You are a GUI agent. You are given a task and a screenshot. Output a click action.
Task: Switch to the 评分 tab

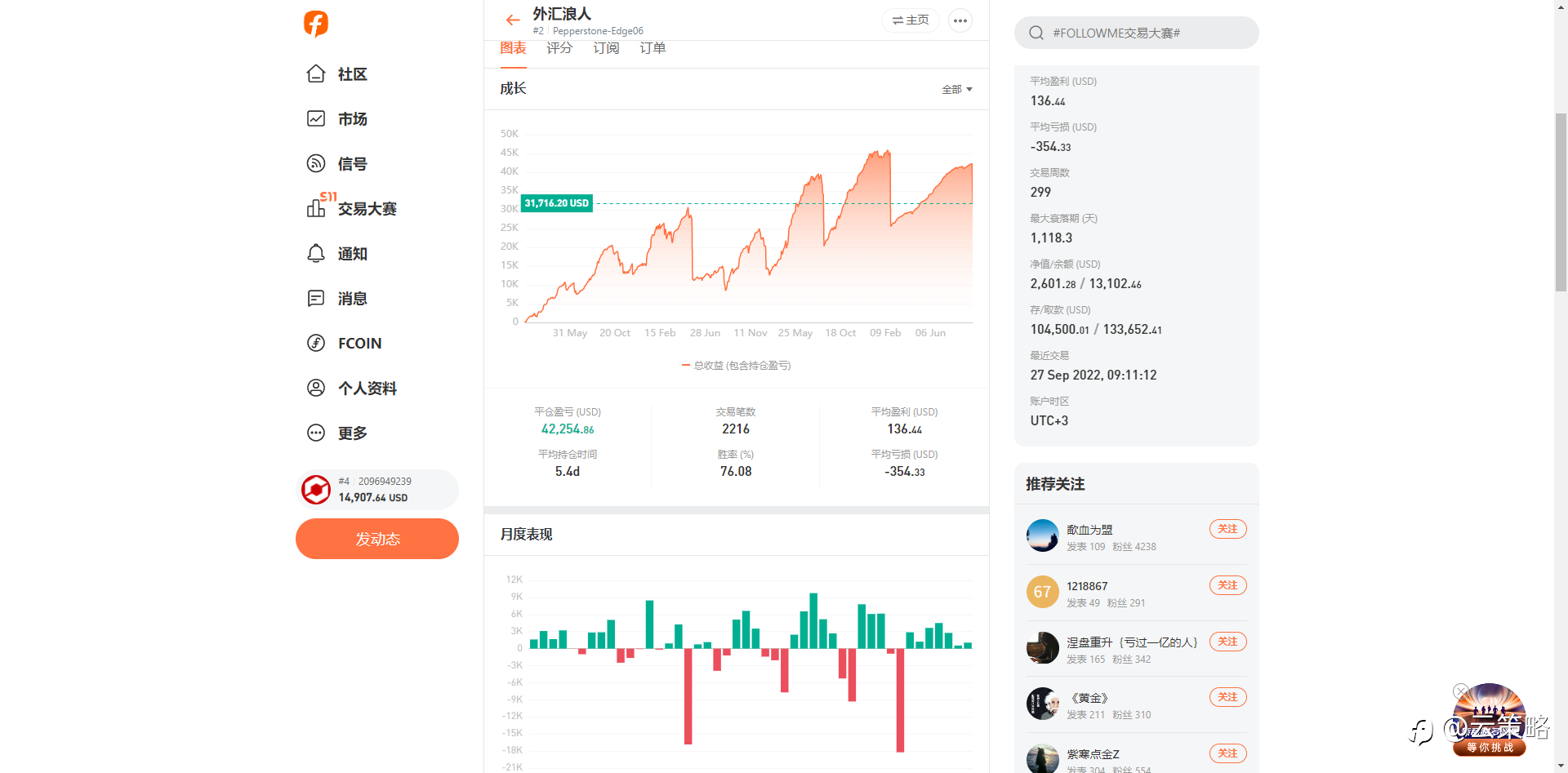559,48
